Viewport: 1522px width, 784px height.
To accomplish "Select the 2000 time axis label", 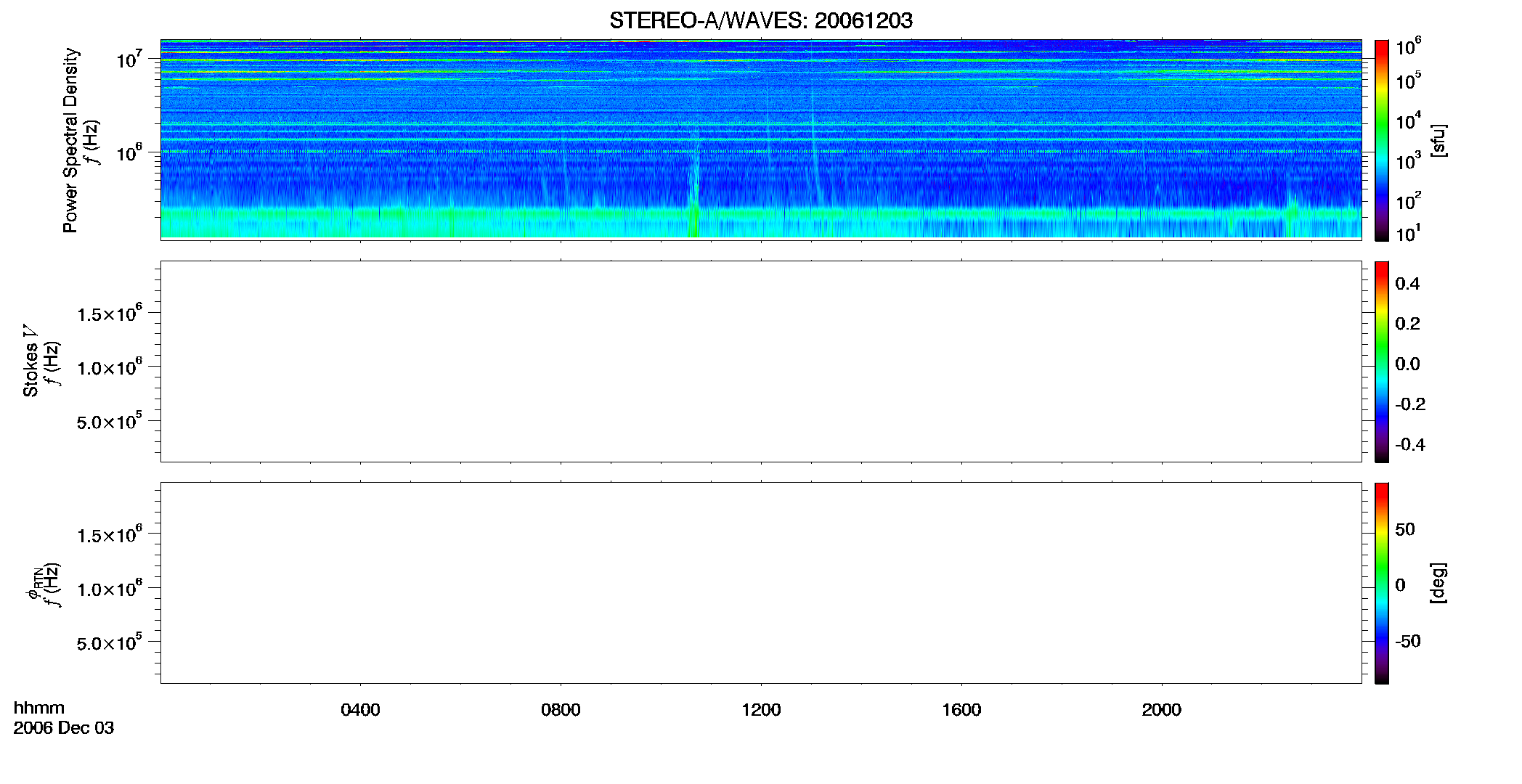I will 1161,710.
